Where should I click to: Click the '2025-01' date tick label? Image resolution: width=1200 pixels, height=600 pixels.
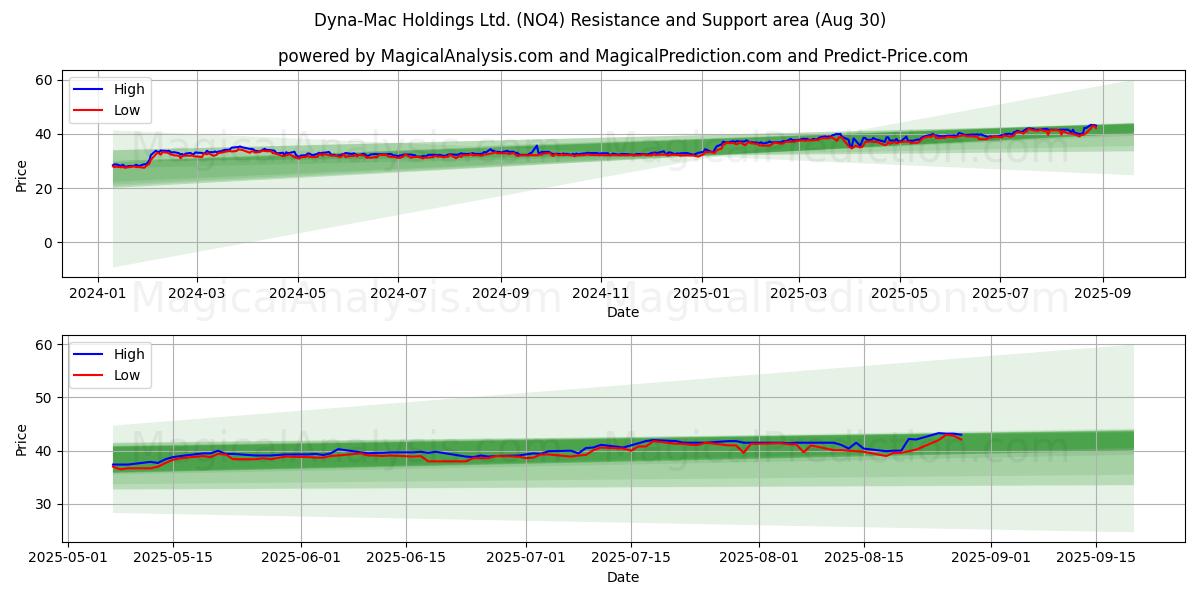click(702, 293)
